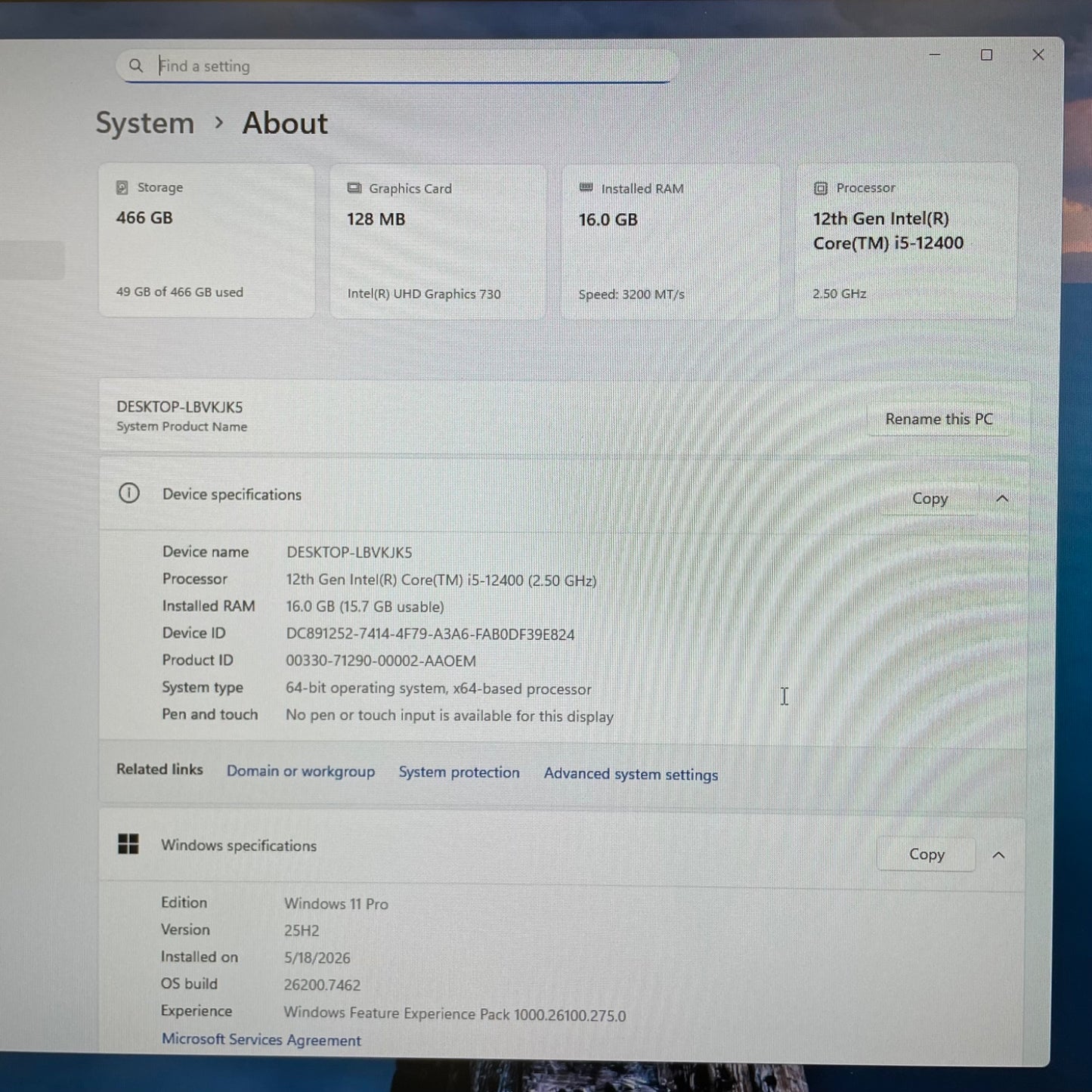This screenshot has height=1092, width=1092.
Task: Click the Device specifications heading
Action: coord(232,494)
